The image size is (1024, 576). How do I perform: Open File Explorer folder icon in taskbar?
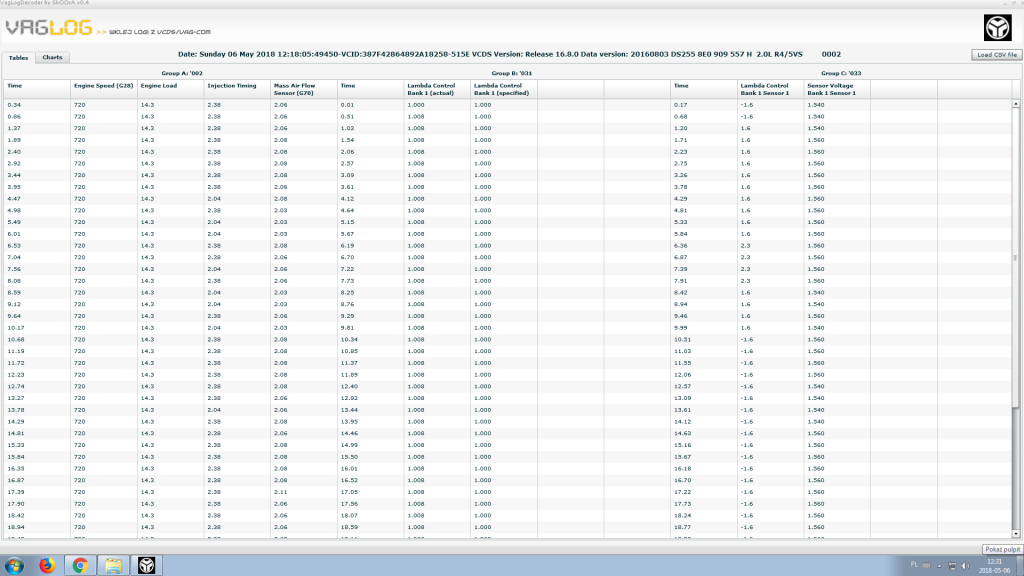click(x=114, y=566)
